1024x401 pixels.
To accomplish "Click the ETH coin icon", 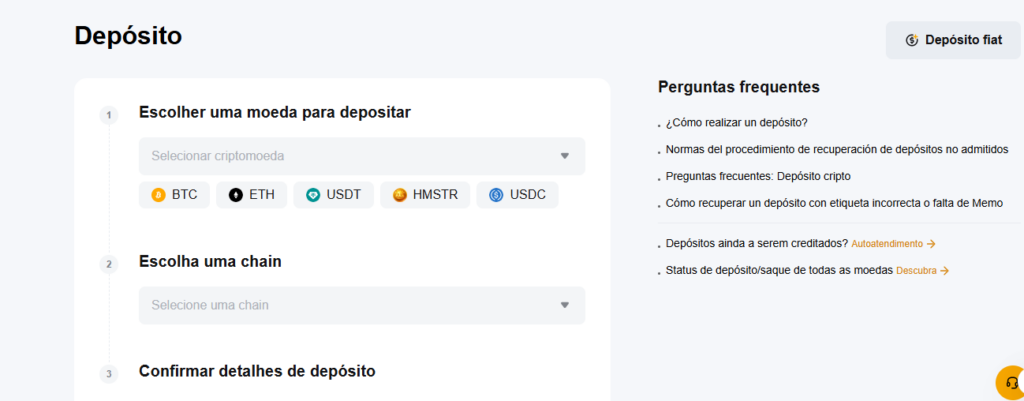I will coord(236,195).
